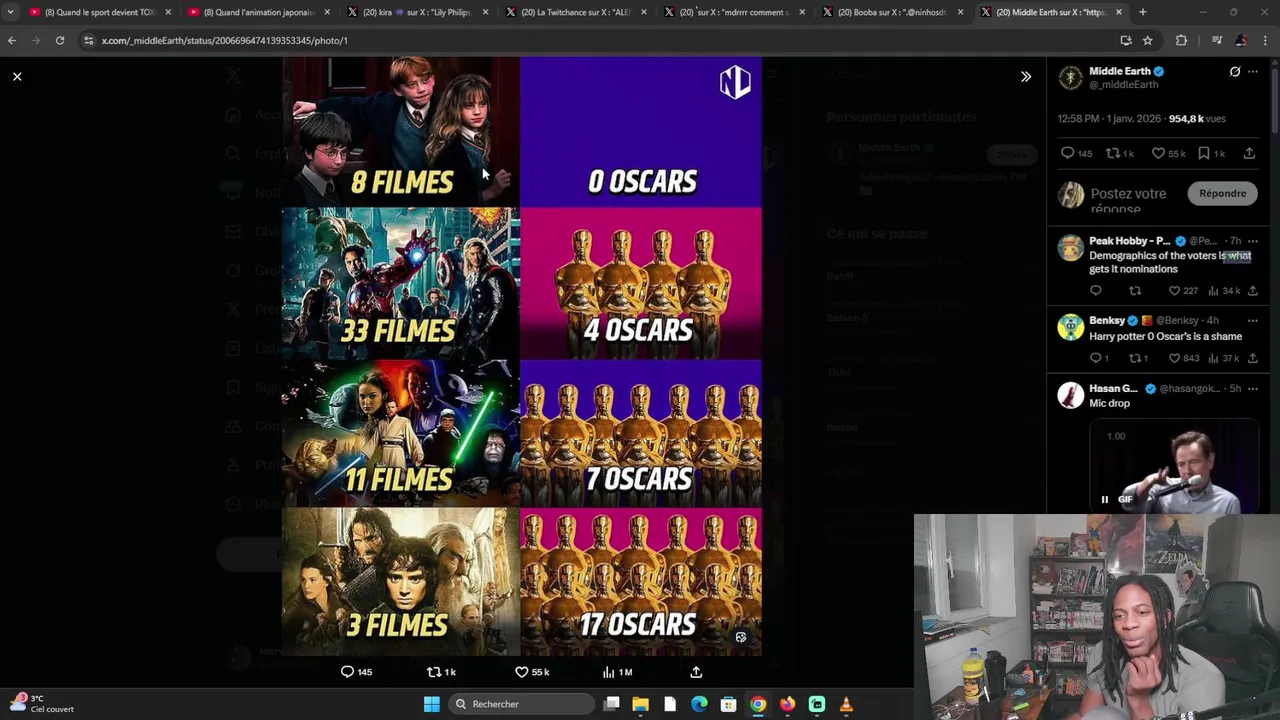Repost via the sidebar repost icon (1 k)

coord(1112,153)
